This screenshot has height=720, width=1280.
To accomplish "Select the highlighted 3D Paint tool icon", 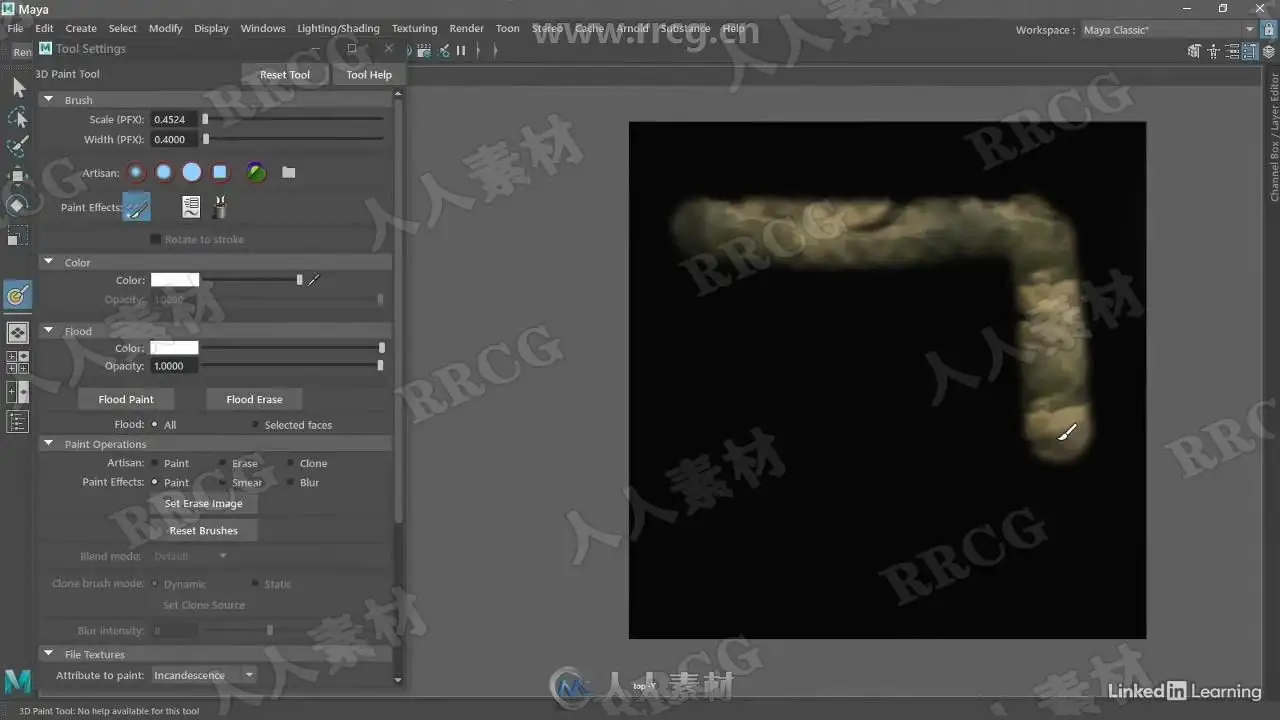I will pyautogui.click(x=18, y=294).
